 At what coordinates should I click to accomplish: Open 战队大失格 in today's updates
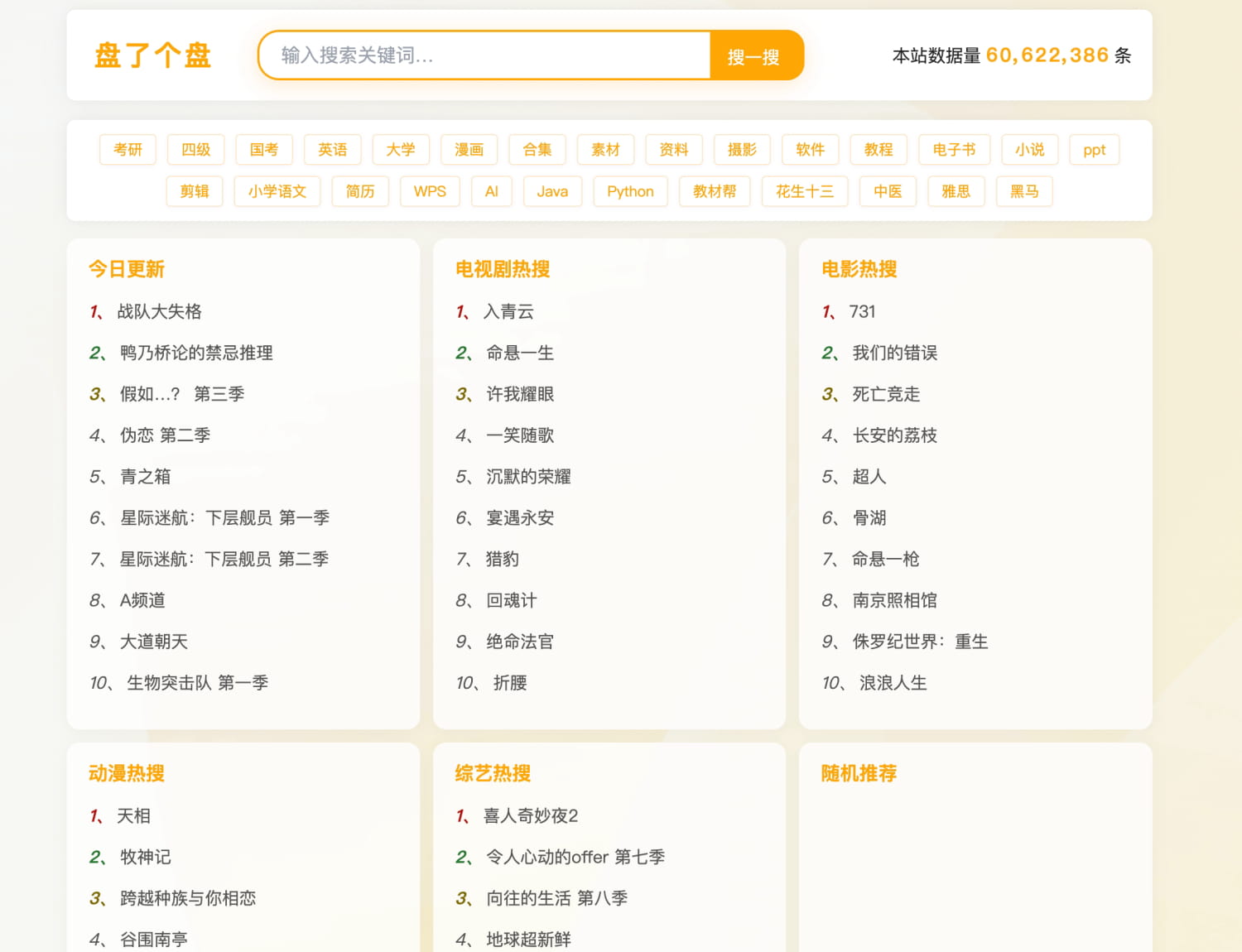click(x=159, y=311)
